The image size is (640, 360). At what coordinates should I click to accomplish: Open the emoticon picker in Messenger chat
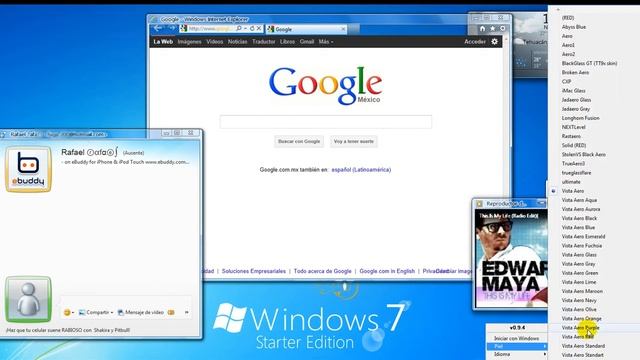point(68,313)
